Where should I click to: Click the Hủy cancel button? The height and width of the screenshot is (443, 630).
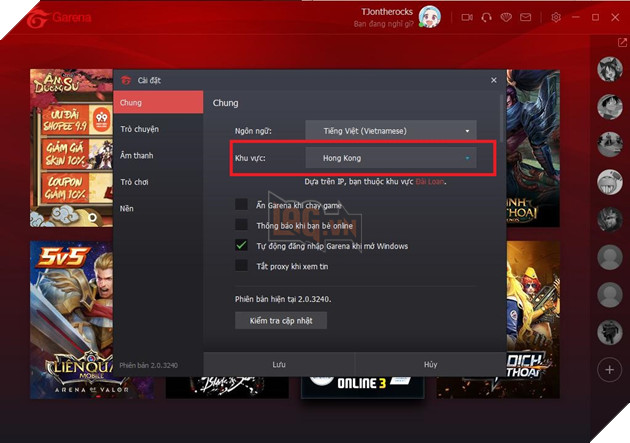click(x=429, y=364)
